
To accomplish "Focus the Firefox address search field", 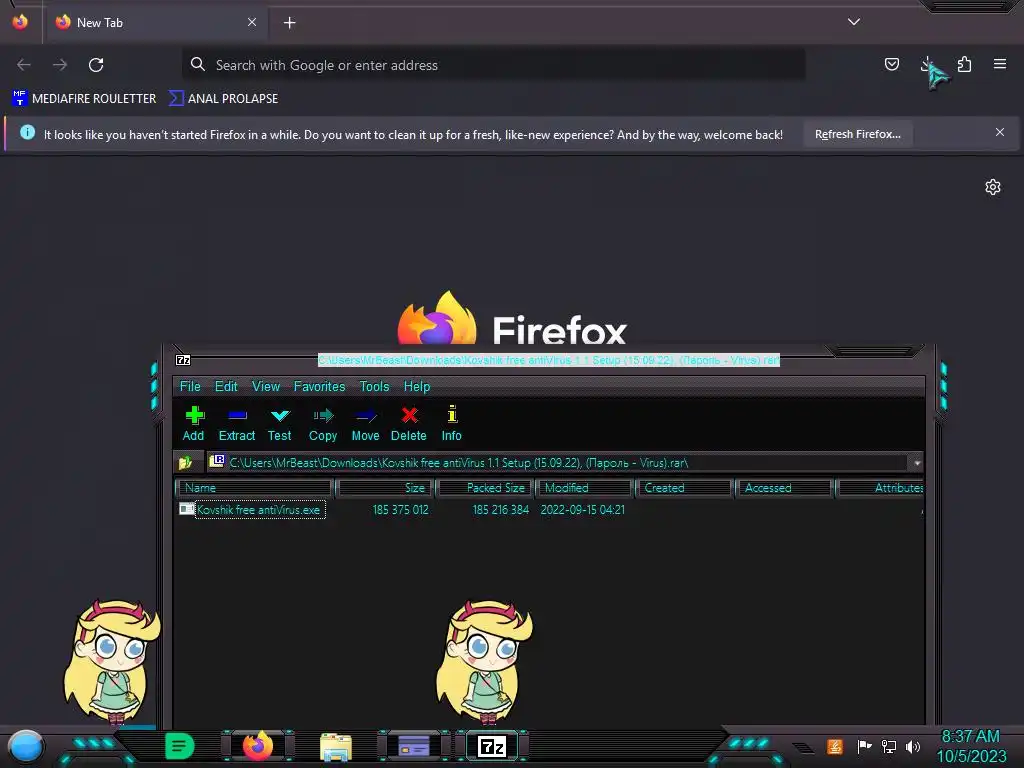I will click(x=494, y=65).
